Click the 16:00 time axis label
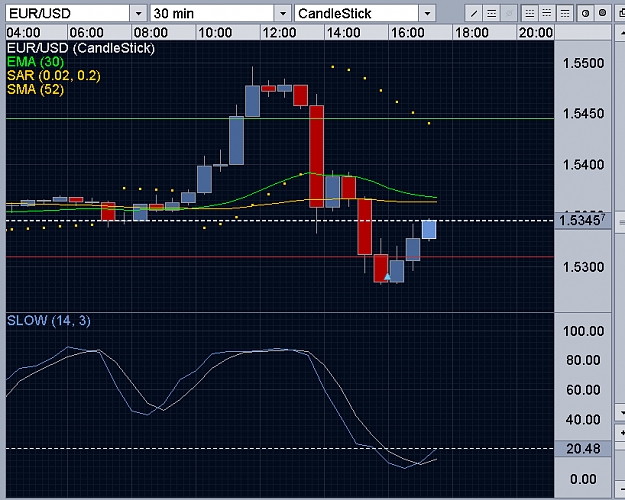The width and height of the screenshot is (625, 500). [407, 32]
